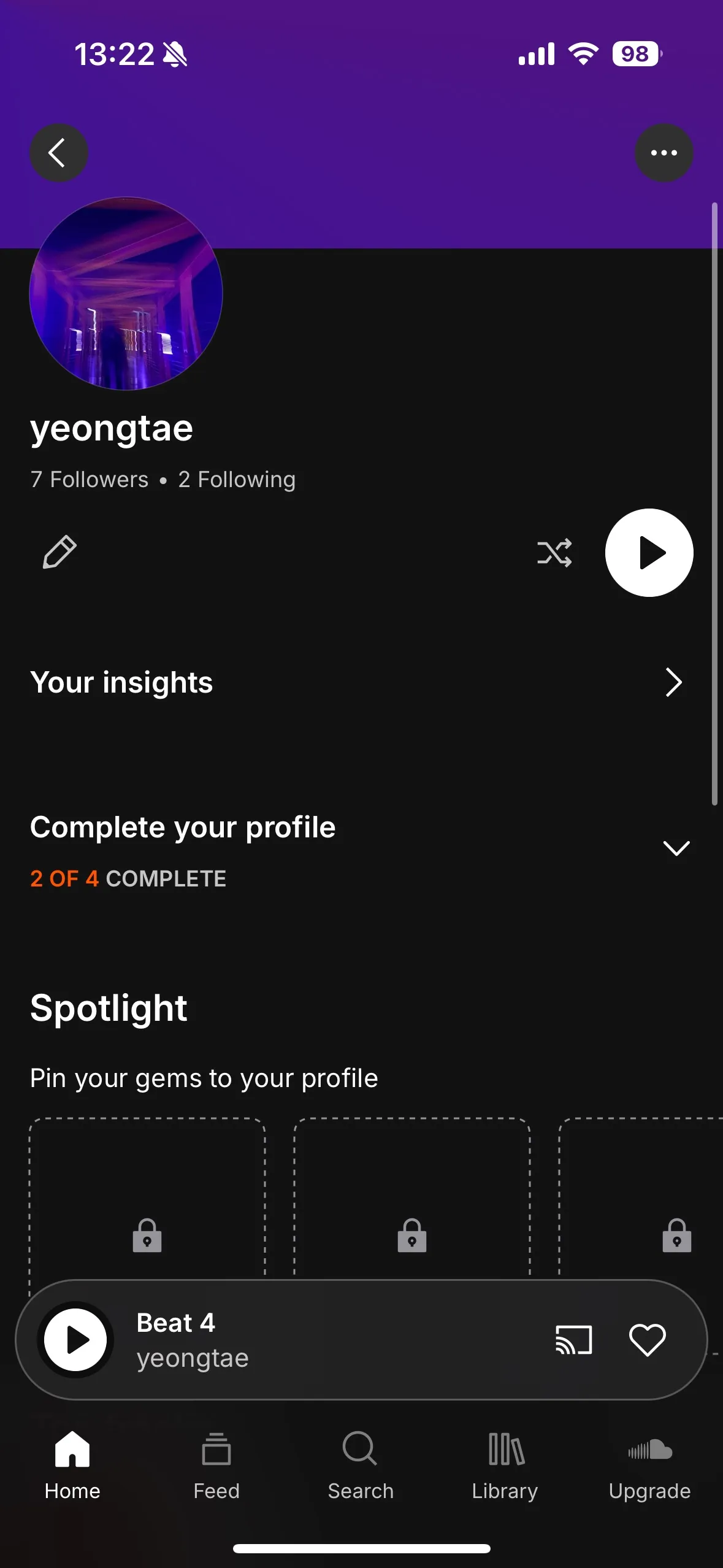Like Beat 4 with heart icon
Viewport: 723px width, 1568px height.
click(x=647, y=1340)
